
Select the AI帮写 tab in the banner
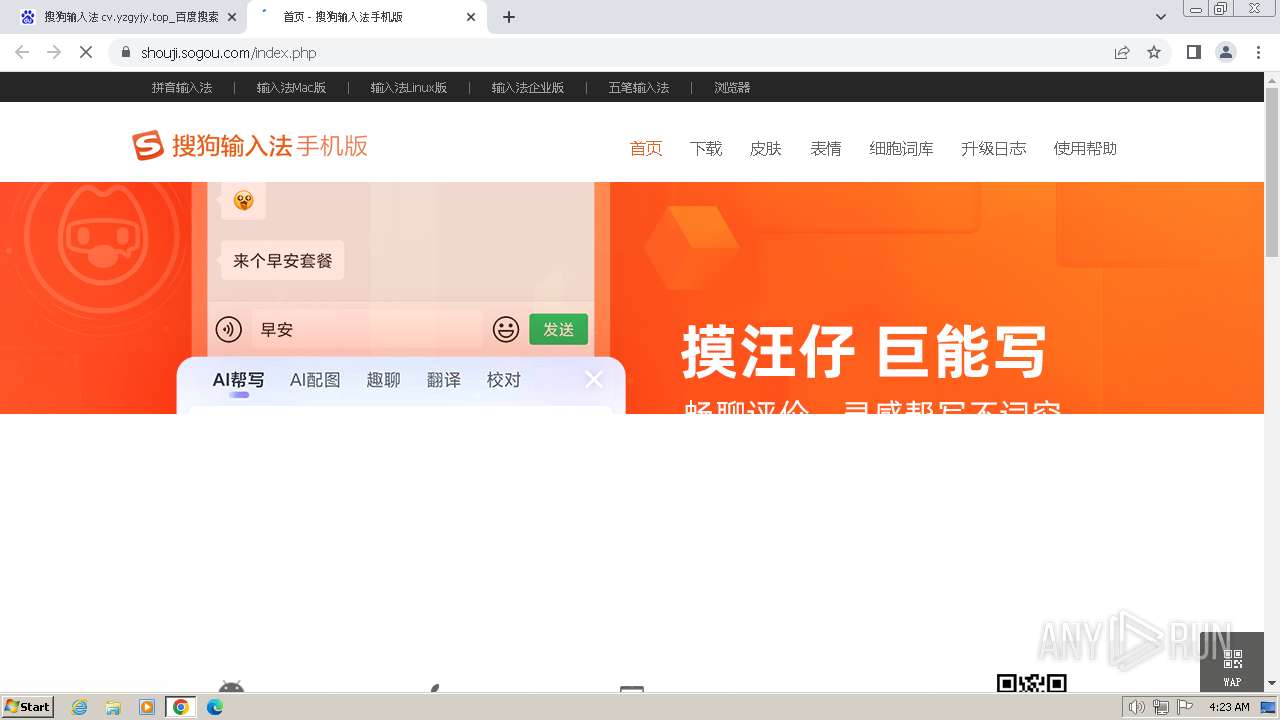pyautogui.click(x=238, y=380)
